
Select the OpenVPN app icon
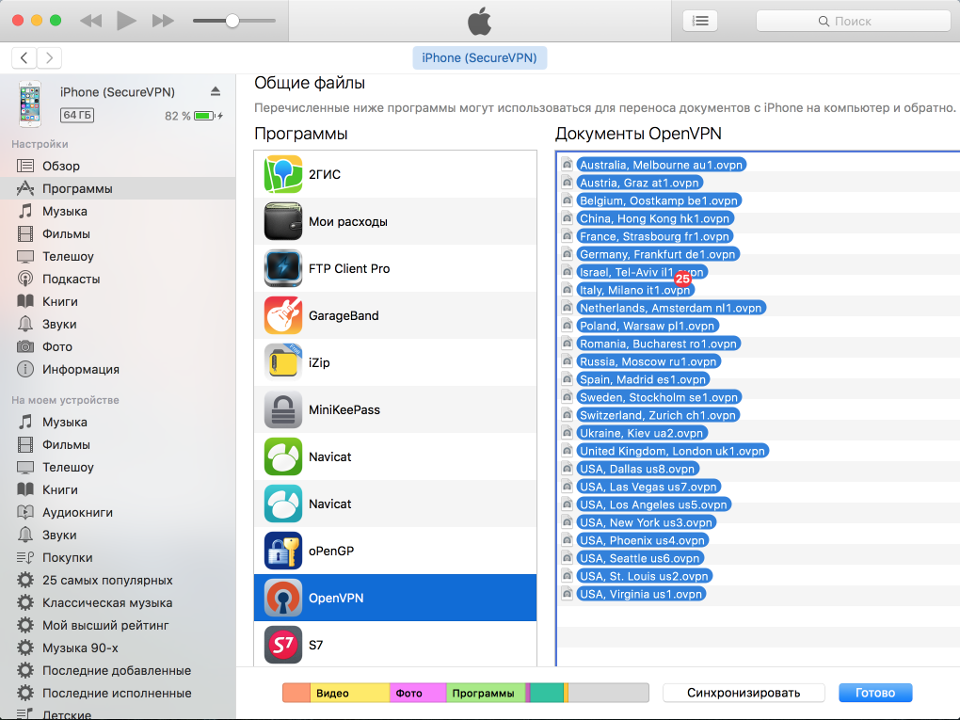[283, 598]
